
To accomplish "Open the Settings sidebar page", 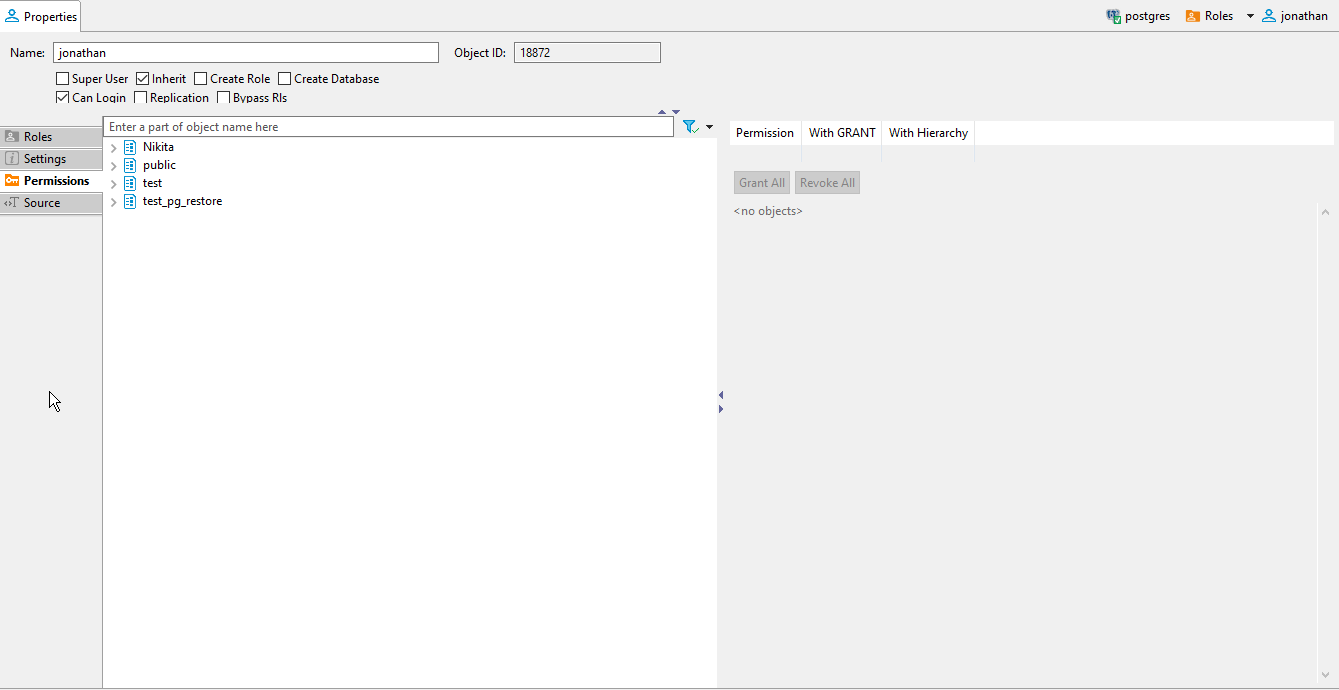I will (x=44, y=158).
